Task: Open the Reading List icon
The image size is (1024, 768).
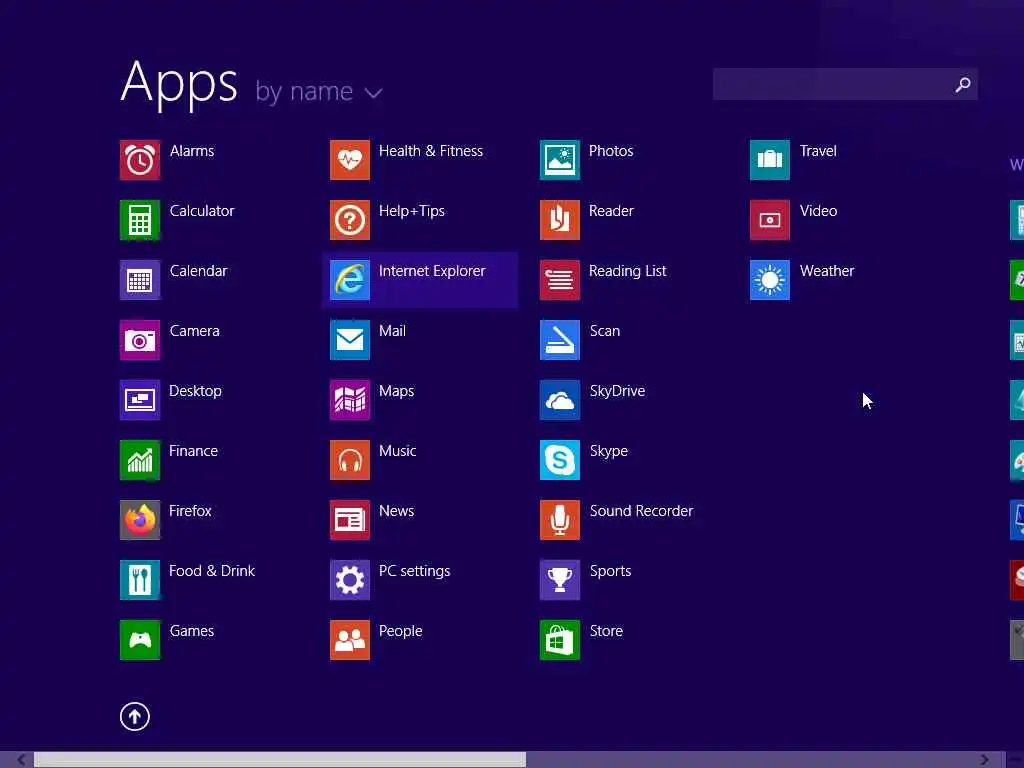Action: 560,280
